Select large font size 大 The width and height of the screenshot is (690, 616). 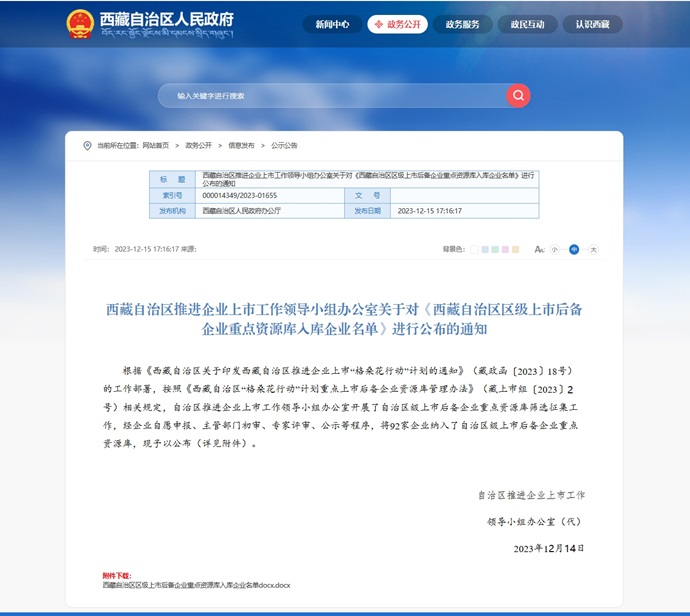tap(593, 249)
